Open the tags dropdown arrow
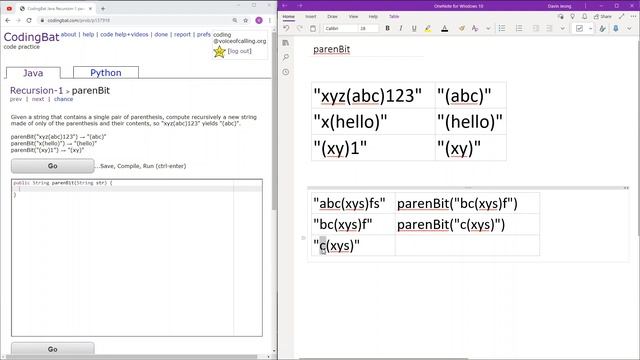Screen dimensions: 640x360 click(x=590, y=29)
